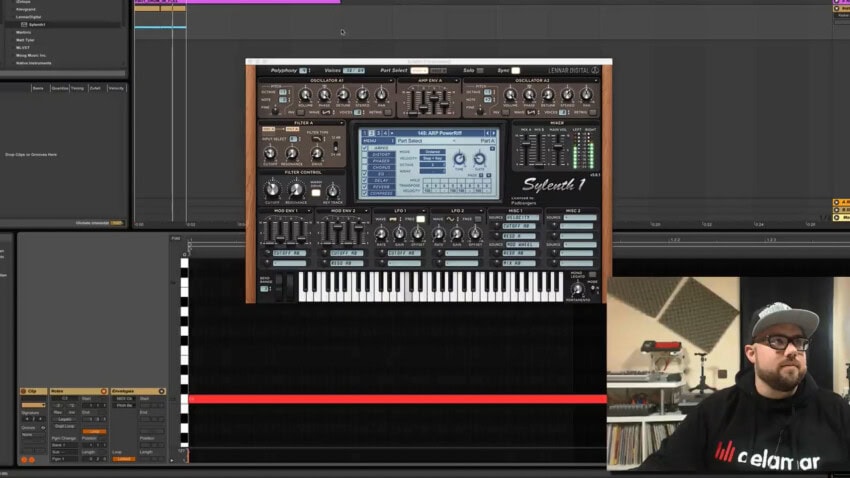The height and width of the screenshot is (478, 850).
Task: Click Oscillator A1 Phase knob
Action: click(324, 95)
